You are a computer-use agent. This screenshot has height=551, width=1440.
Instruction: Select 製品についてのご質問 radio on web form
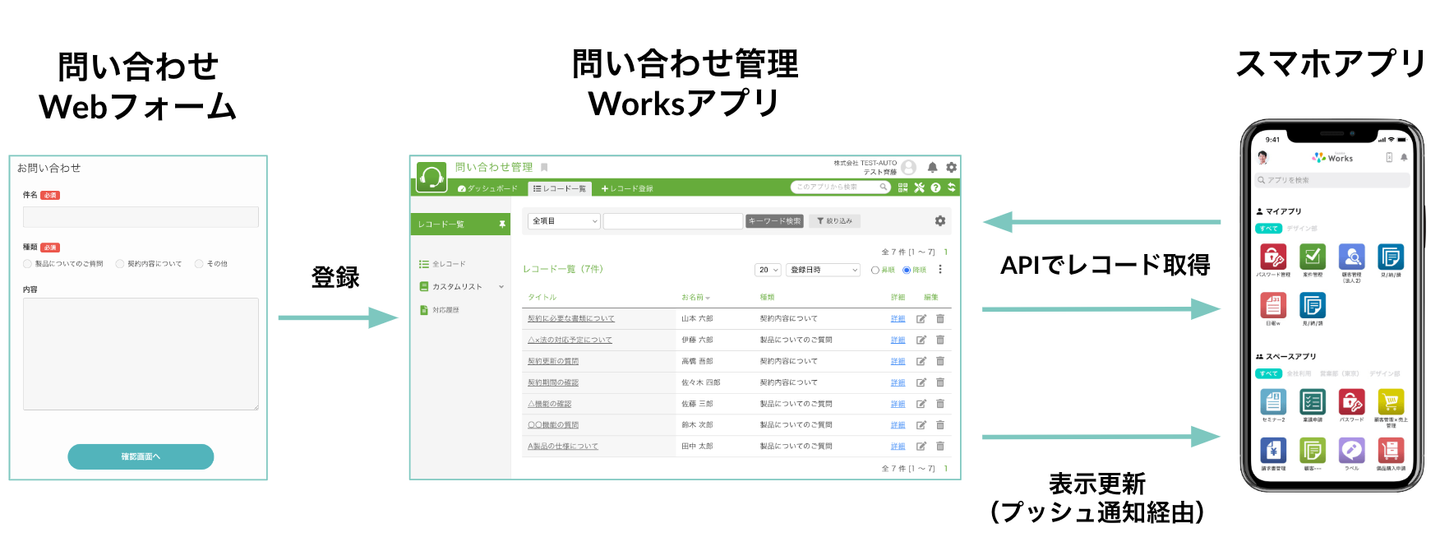[27, 264]
